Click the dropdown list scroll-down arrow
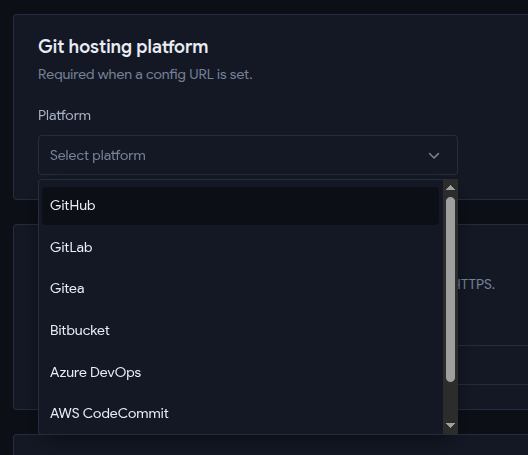 pyautogui.click(x=450, y=425)
